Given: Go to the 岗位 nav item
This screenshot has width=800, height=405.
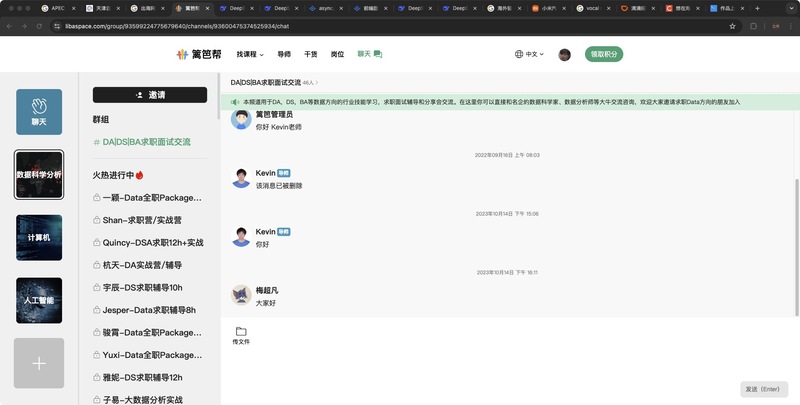Looking at the screenshot, I should [x=337, y=54].
